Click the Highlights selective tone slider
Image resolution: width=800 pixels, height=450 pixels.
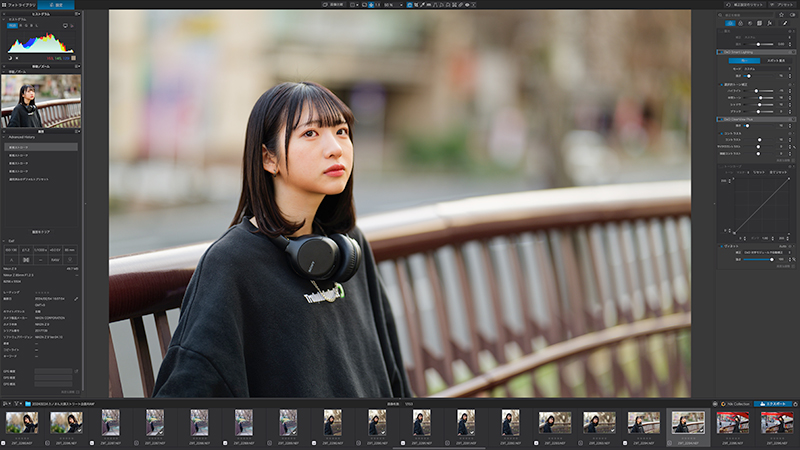[x=758, y=91]
